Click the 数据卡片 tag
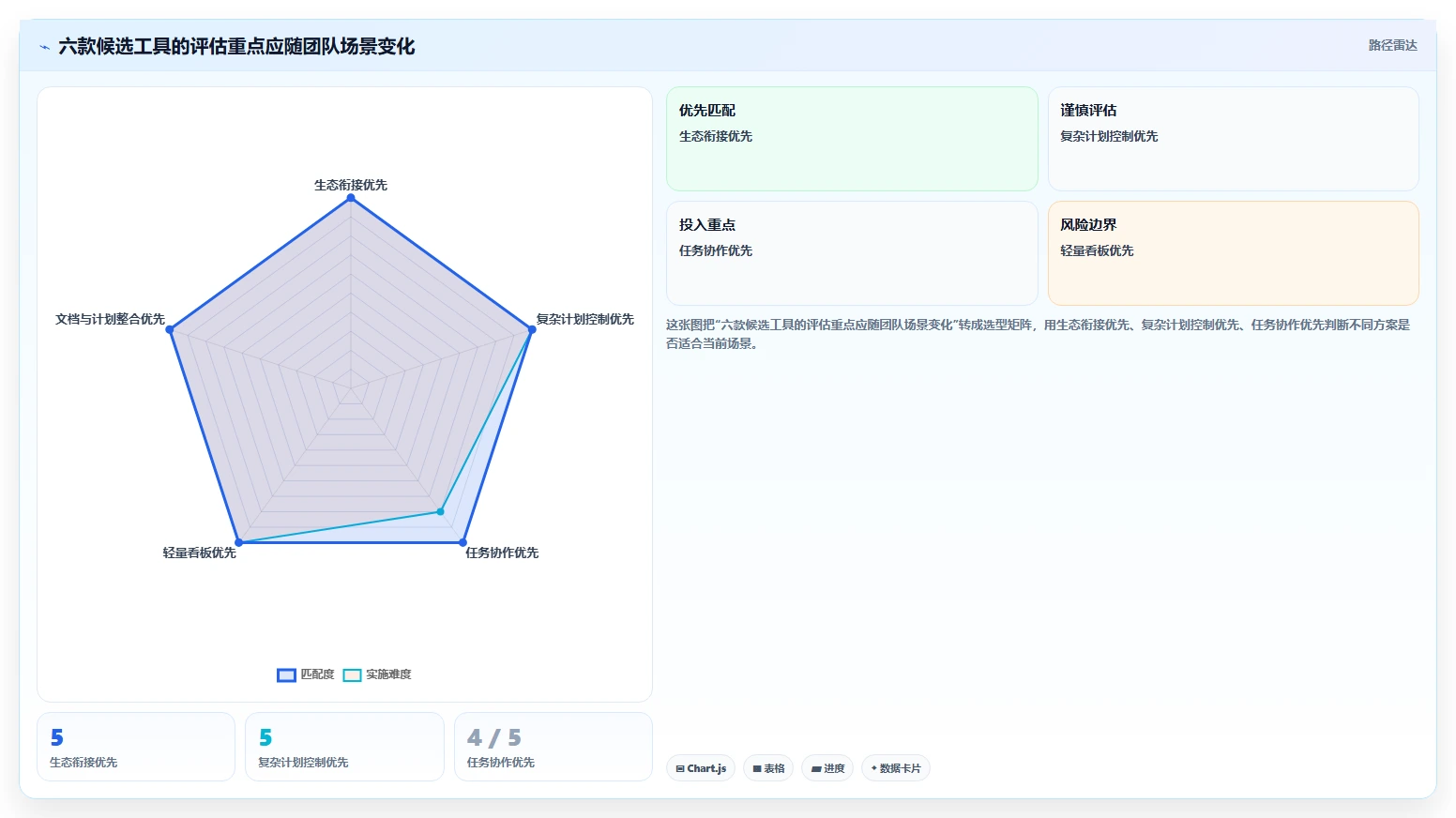 896,768
